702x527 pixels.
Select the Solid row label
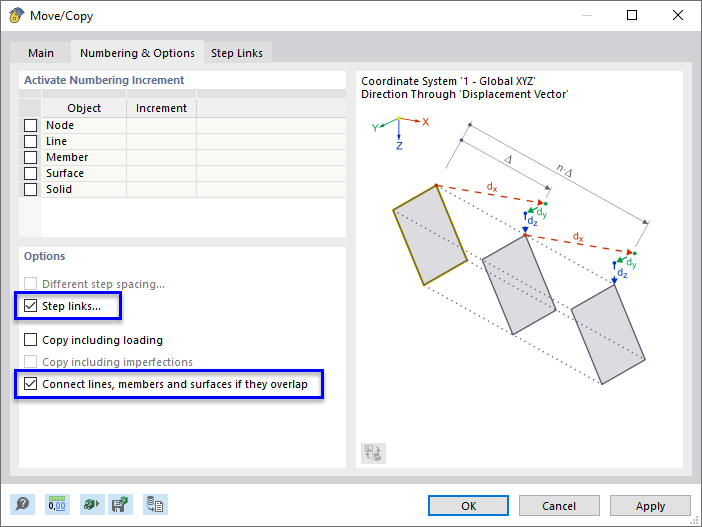[59, 189]
